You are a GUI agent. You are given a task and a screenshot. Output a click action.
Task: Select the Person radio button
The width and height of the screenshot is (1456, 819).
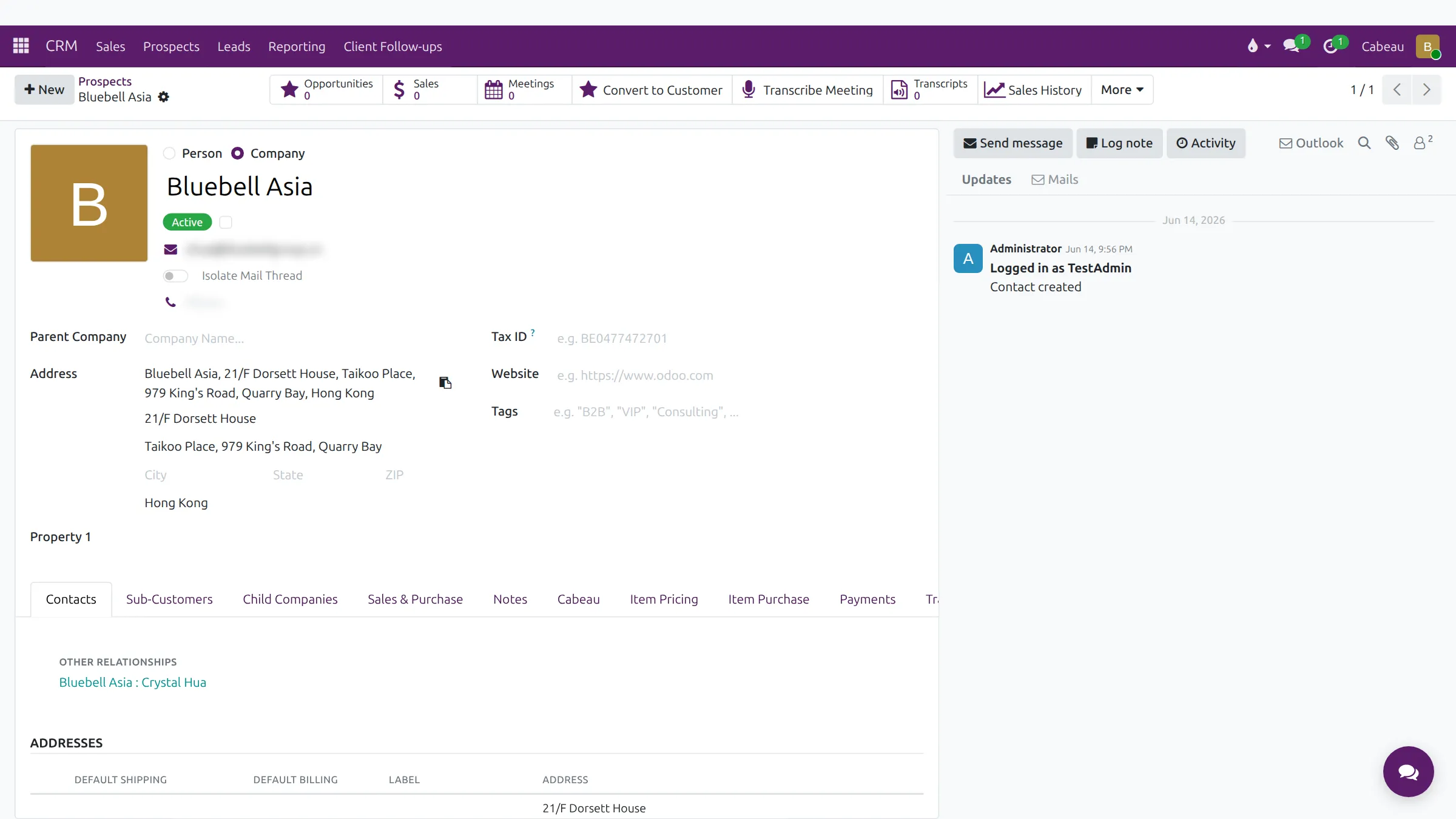click(x=169, y=153)
